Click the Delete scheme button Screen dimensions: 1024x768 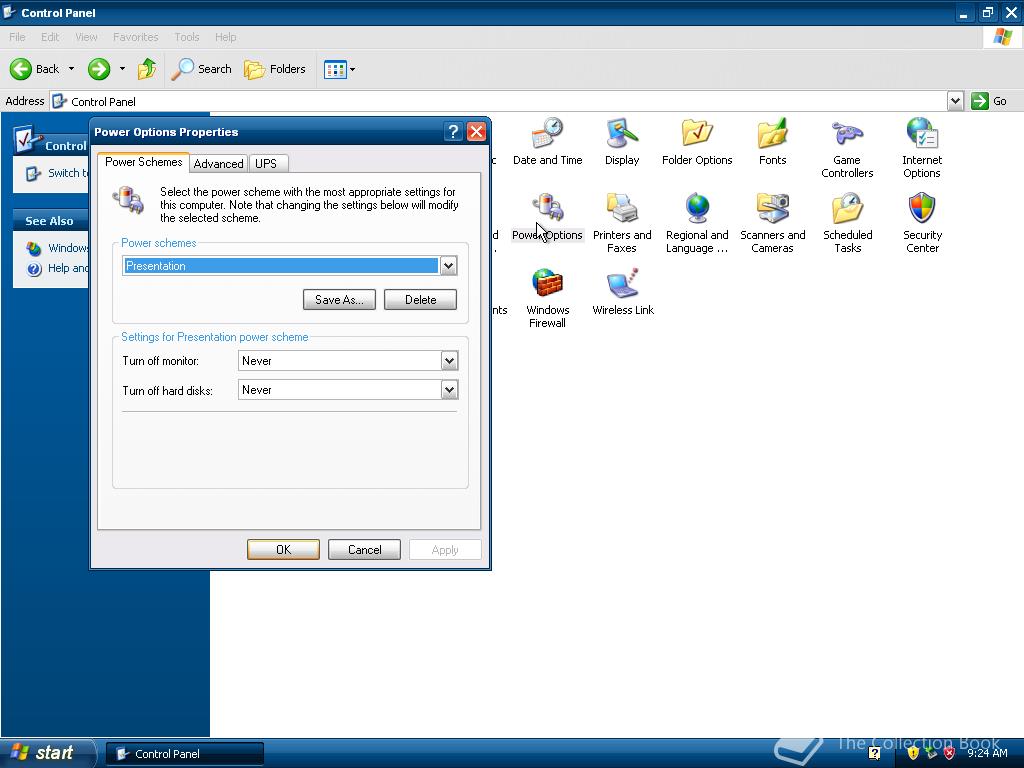point(420,300)
